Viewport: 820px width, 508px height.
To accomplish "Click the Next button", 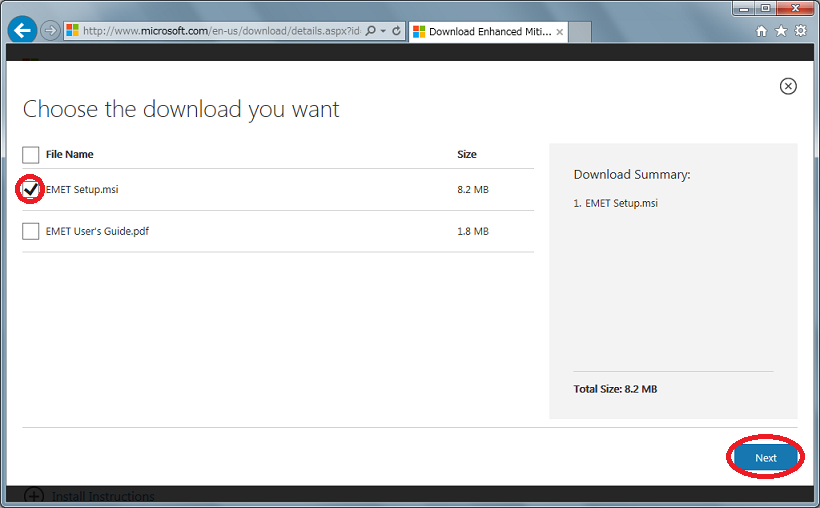I will (x=765, y=457).
